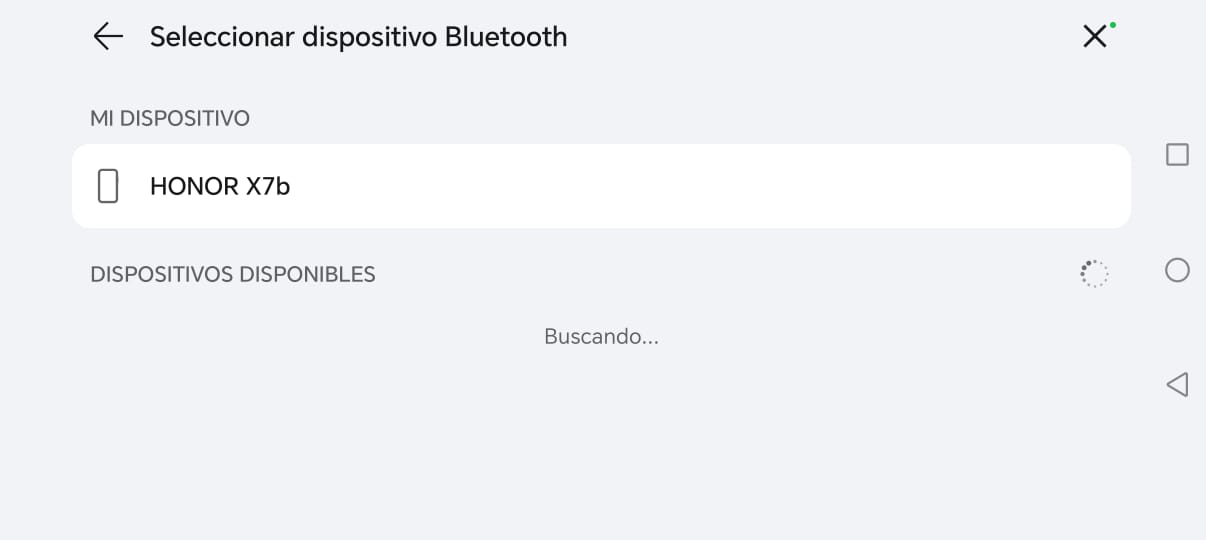Viewport: 1206px width, 540px height.
Task: Tap the word "DISPOSITIVO" under the title bar
Action: [x=184, y=119]
